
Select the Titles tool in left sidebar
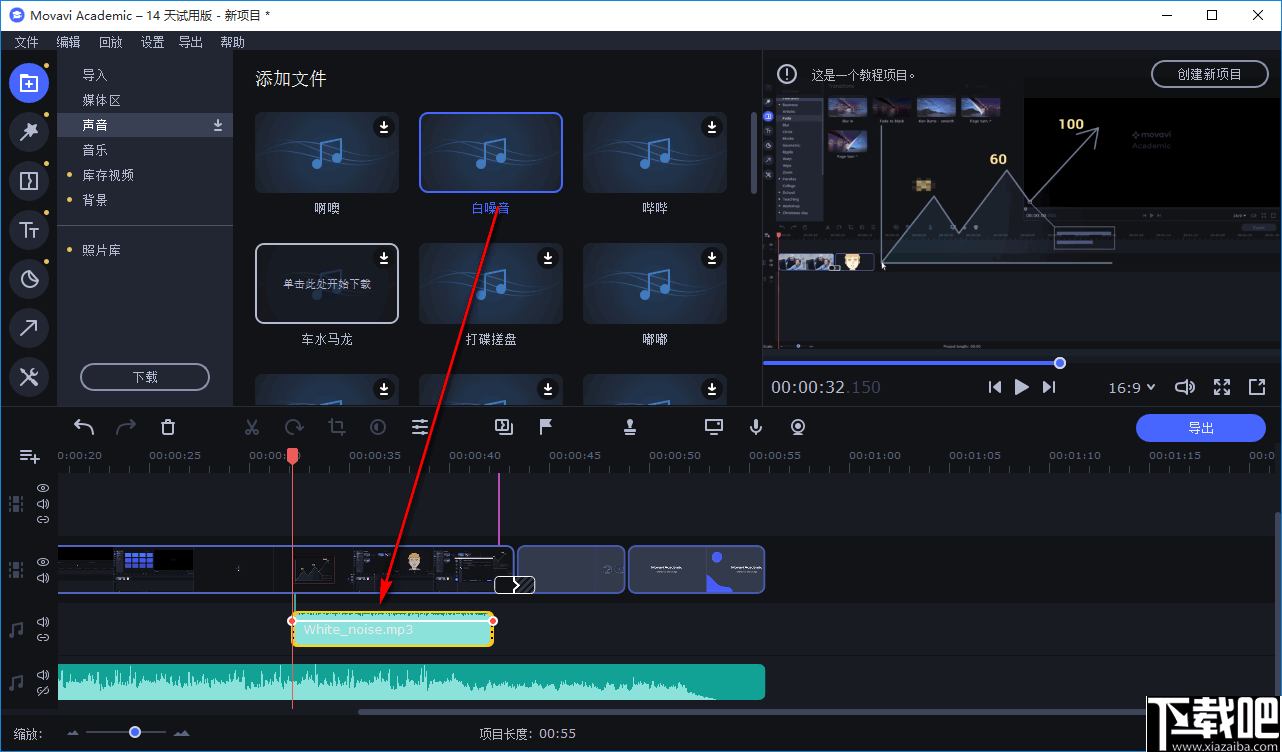(28, 230)
